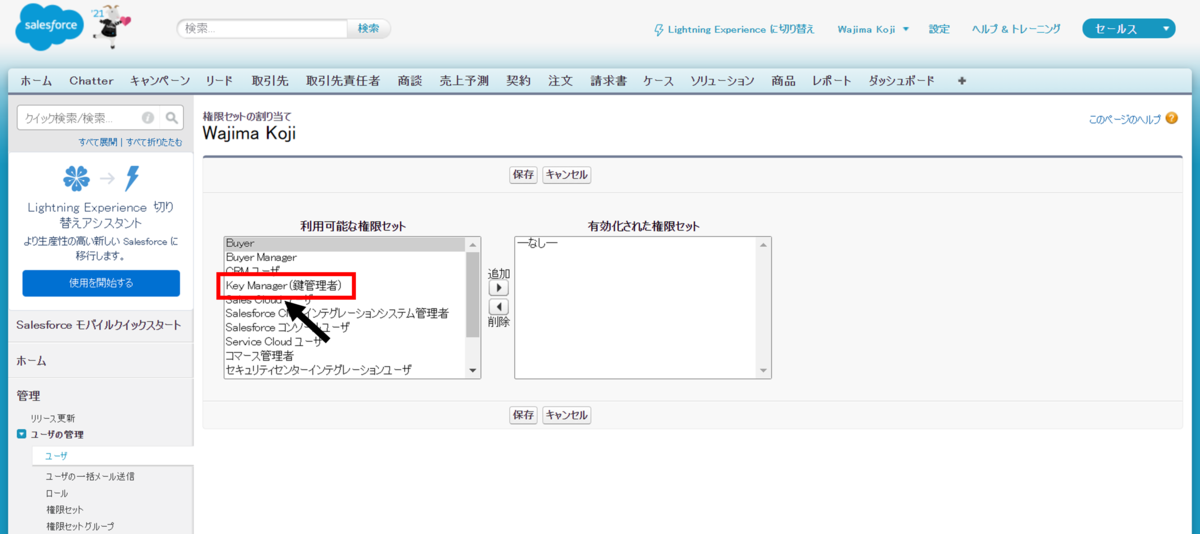Open the 設定 link in header
Viewport: 1200px width, 534px height.
tap(940, 29)
